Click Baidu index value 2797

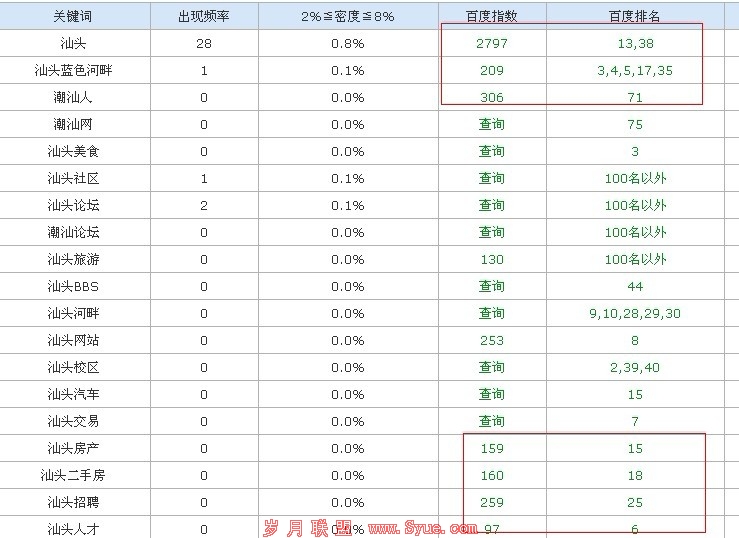point(491,44)
